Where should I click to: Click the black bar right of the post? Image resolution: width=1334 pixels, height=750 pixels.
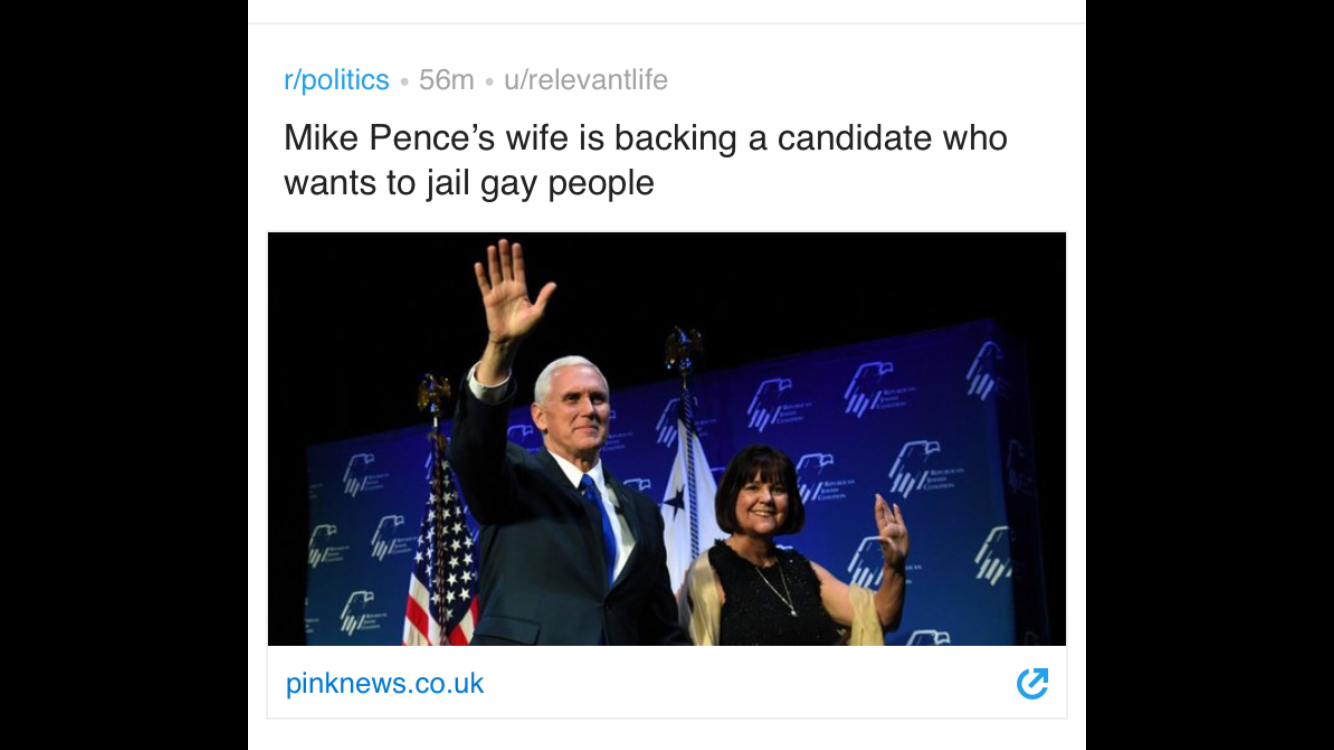(x=1210, y=375)
